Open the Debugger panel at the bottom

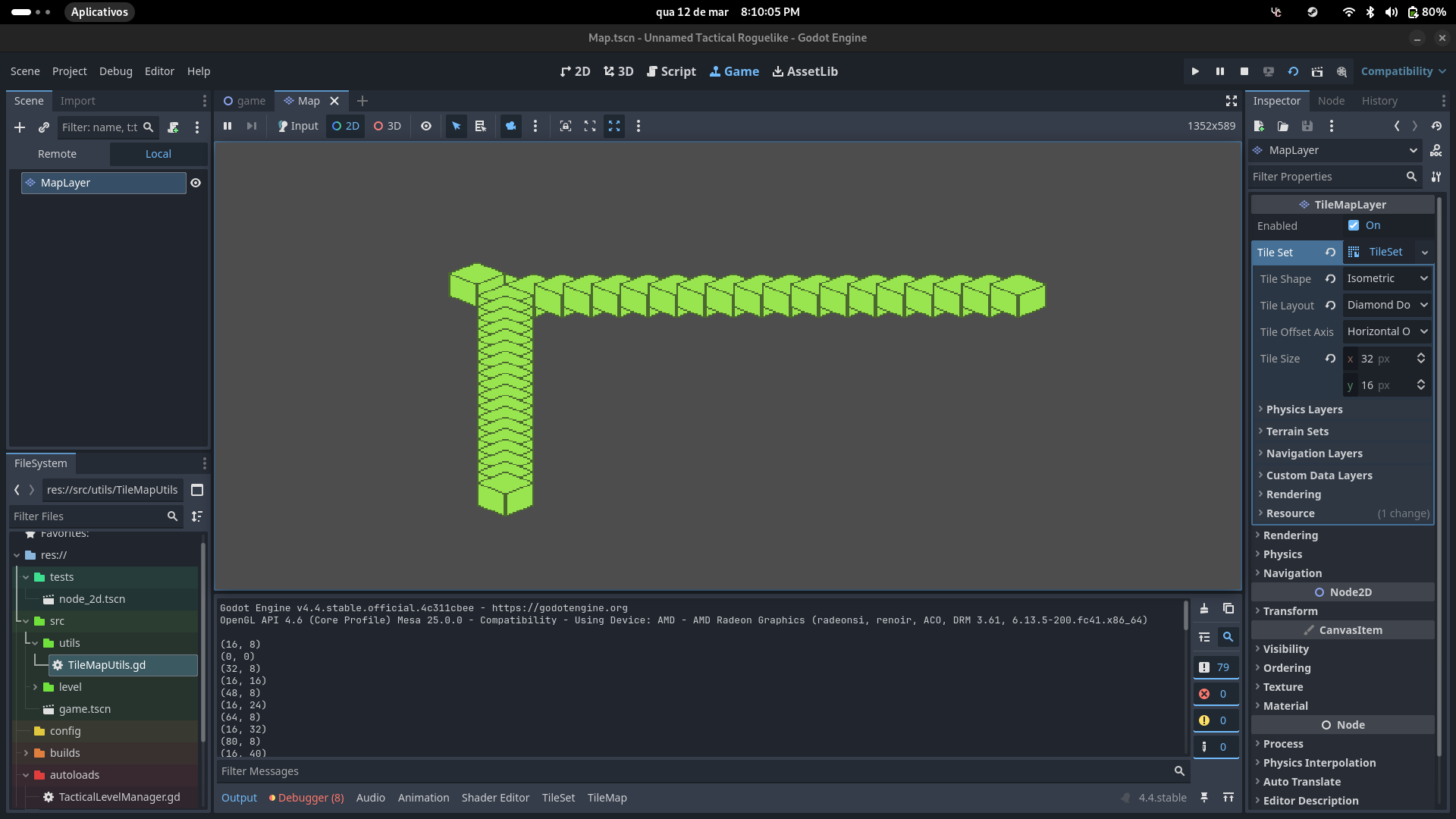point(306,798)
